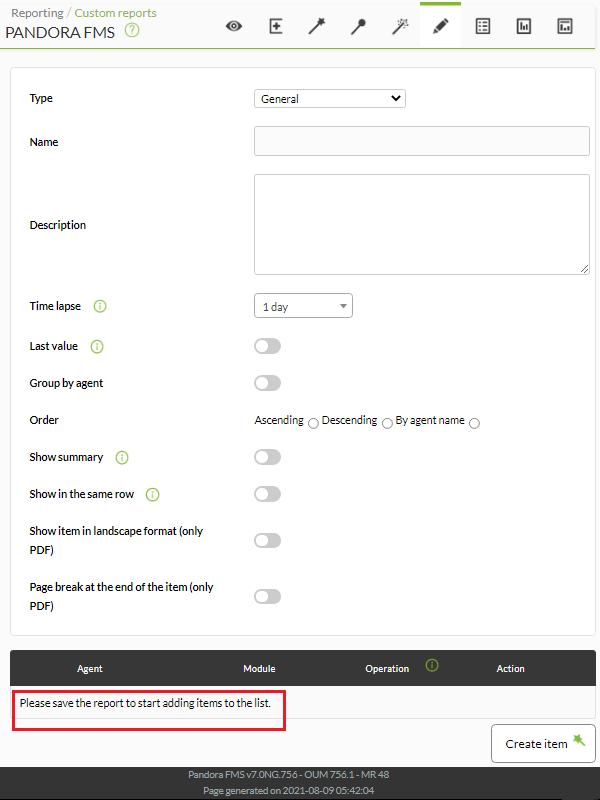Click the bar chart toolbar icon

(524, 26)
